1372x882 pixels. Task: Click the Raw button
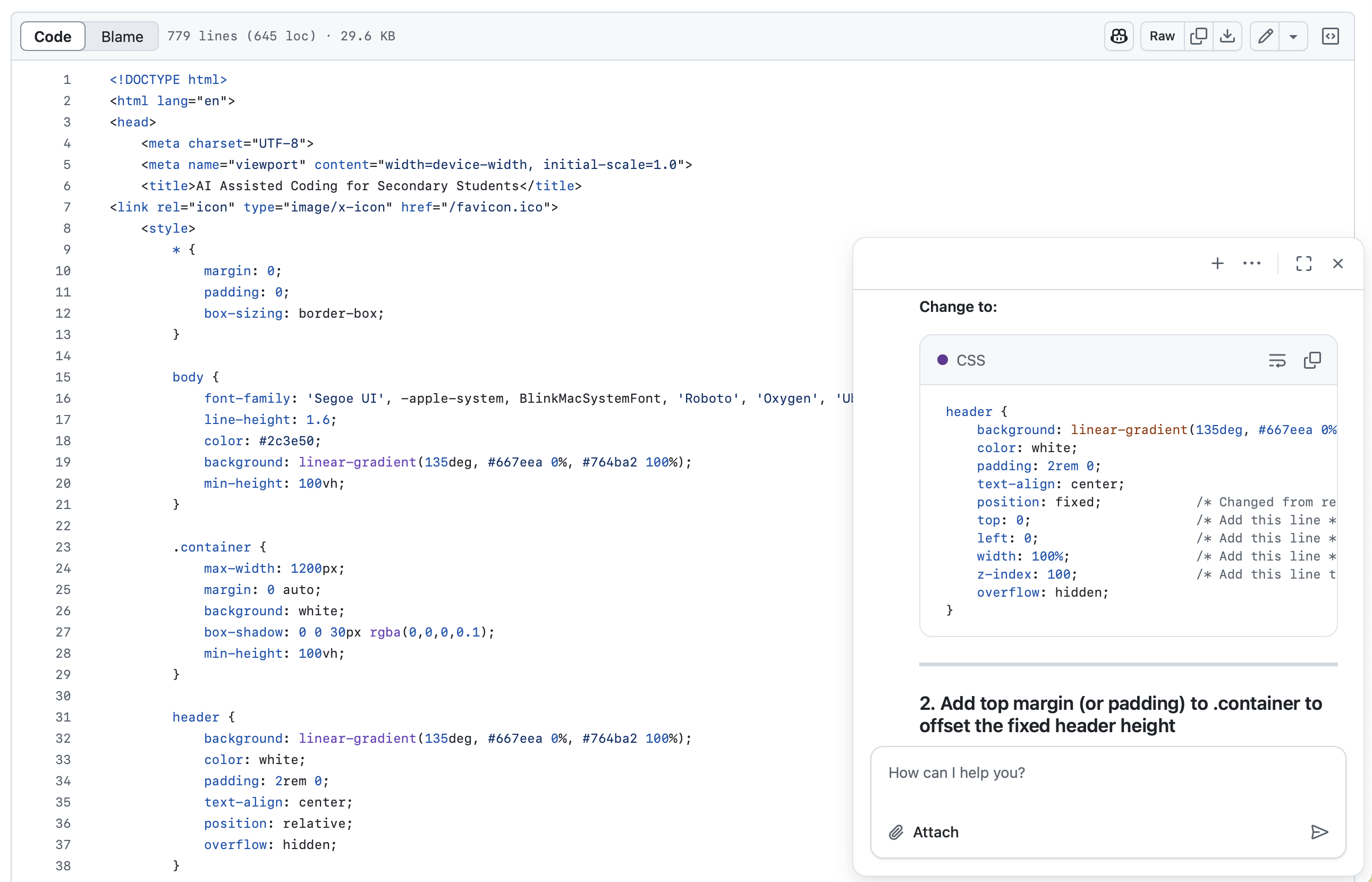click(1162, 36)
